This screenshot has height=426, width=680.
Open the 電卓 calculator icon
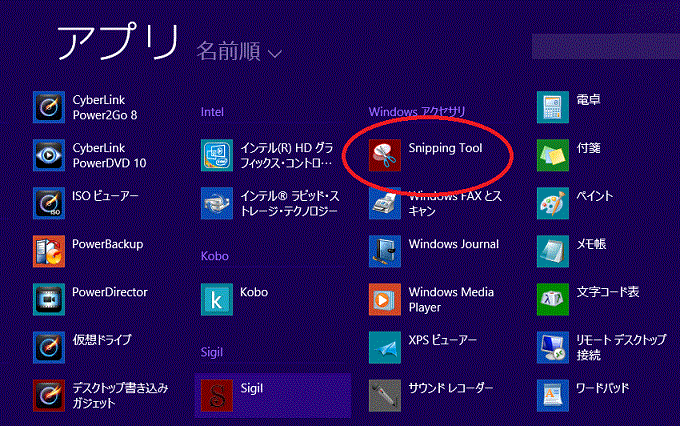coord(552,107)
